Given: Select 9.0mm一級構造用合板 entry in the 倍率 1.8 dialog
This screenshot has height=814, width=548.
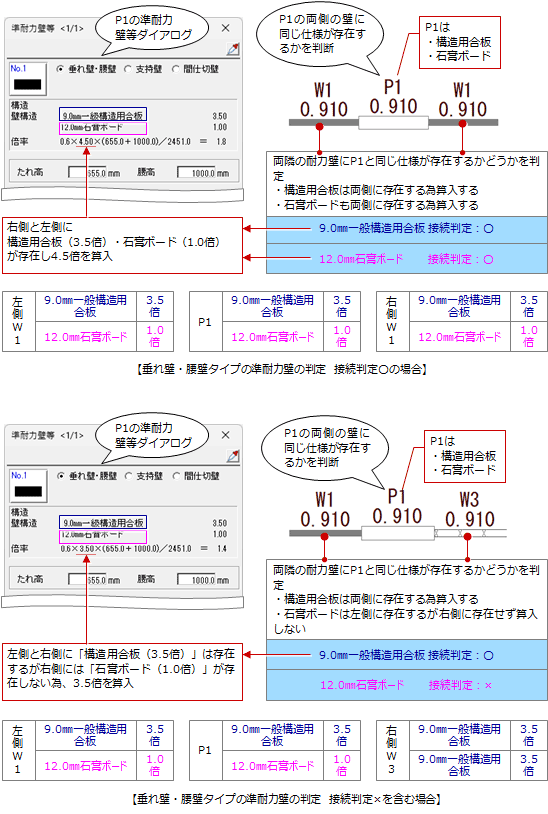Looking at the screenshot, I should (x=103, y=115).
